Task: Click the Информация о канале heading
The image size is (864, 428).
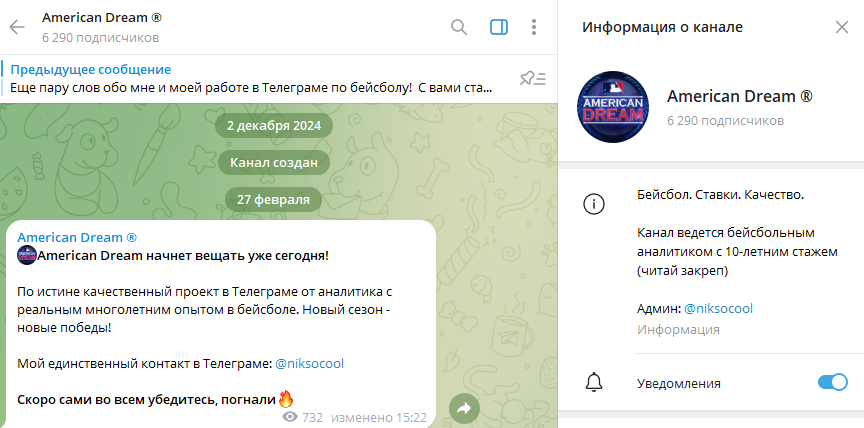Action: (662, 27)
